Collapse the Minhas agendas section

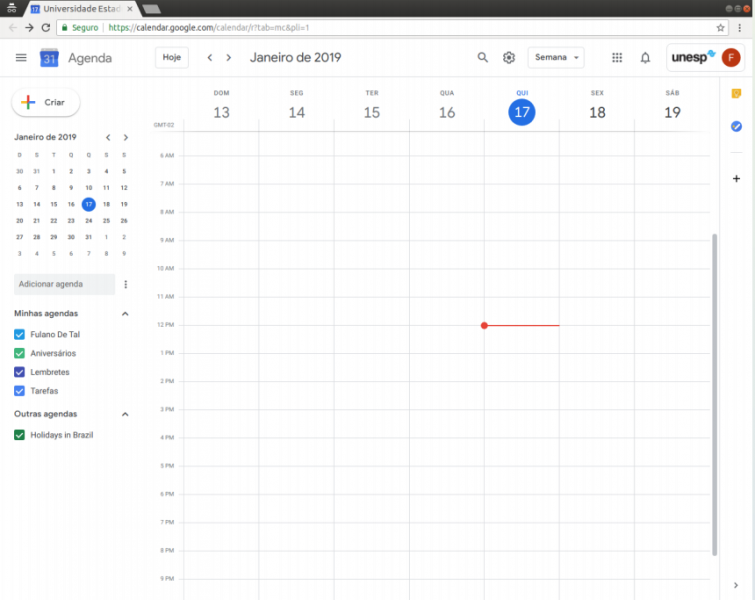tap(125, 313)
